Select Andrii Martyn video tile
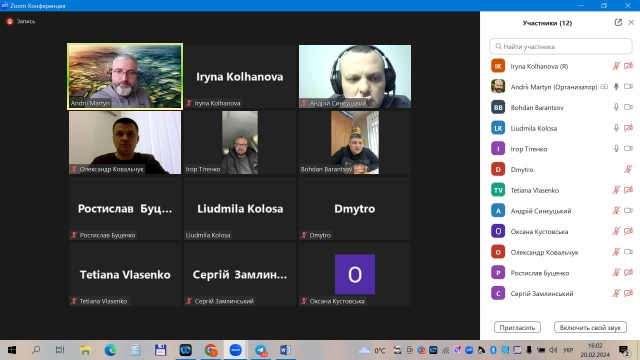Screen dimensions: 640x360 click(x=125, y=76)
